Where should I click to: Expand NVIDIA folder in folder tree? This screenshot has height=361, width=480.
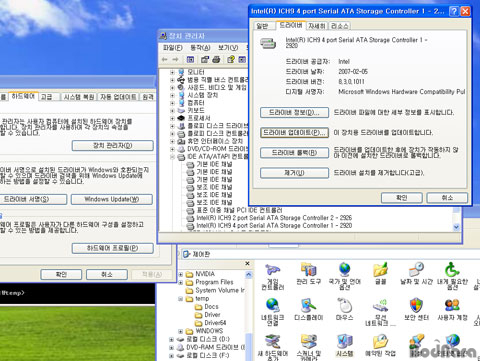(181, 274)
